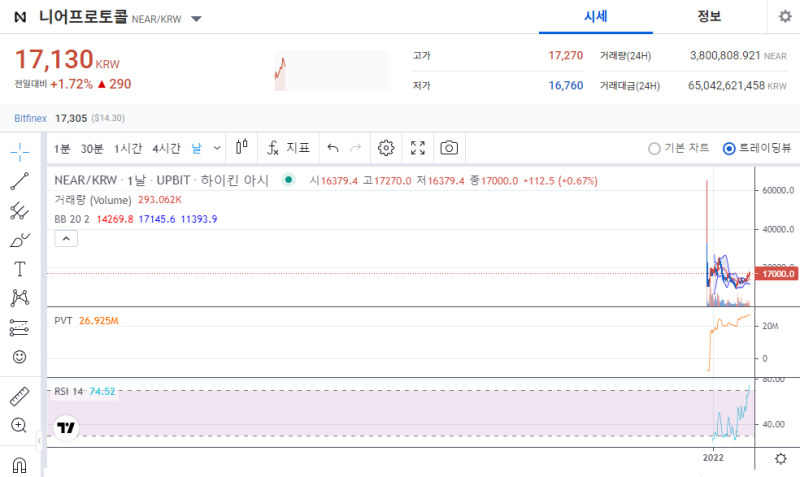
Task: Set chart interval to 30분
Action: pyautogui.click(x=92, y=148)
